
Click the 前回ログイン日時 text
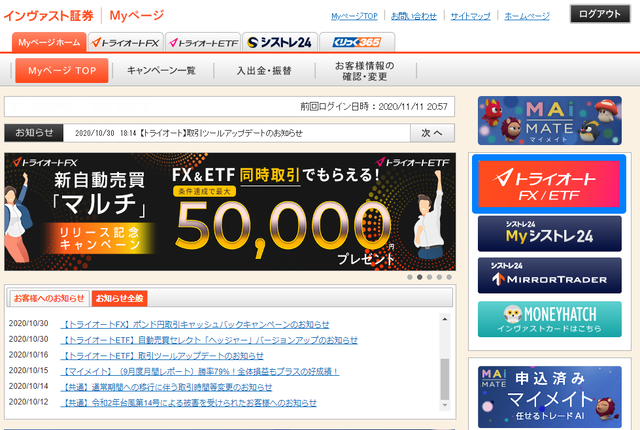click(x=374, y=107)
